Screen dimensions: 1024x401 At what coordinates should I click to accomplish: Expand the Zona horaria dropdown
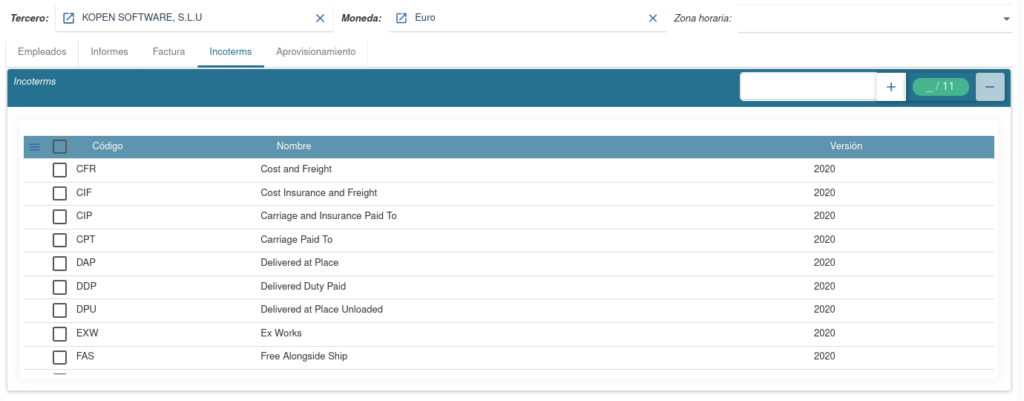click(1005, 18)
